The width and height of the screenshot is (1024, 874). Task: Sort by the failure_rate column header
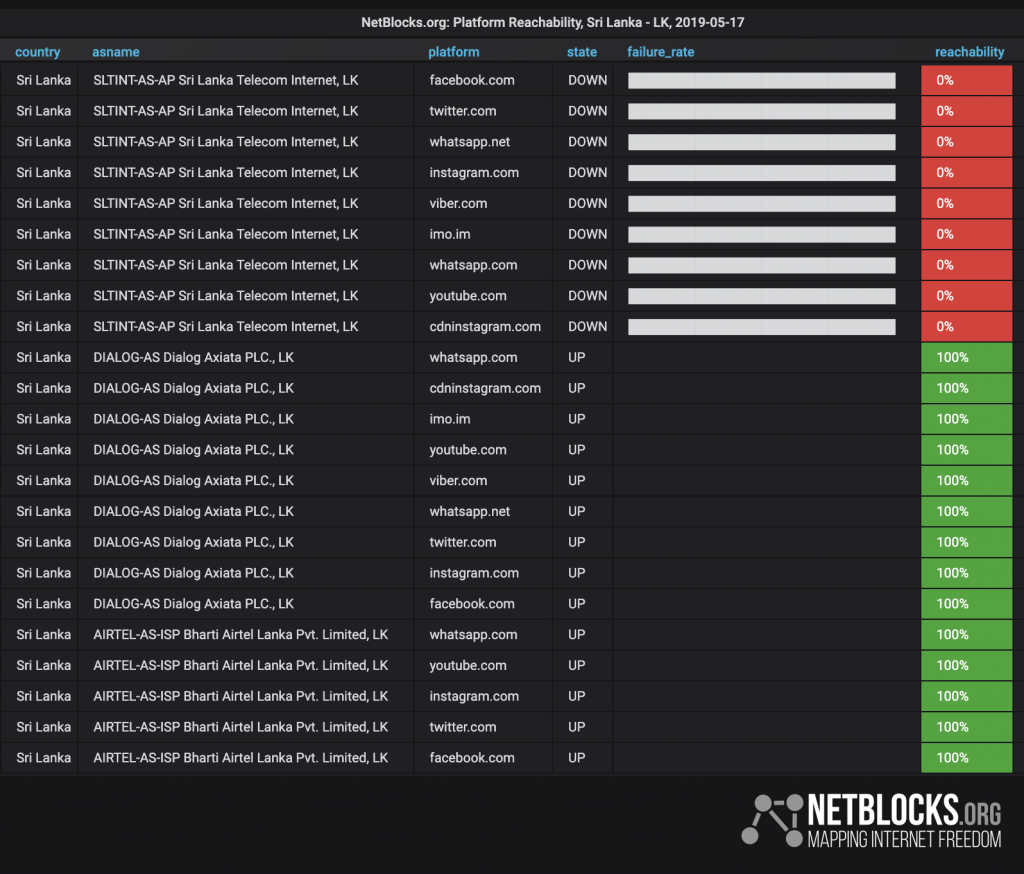(x=660, y=52)
